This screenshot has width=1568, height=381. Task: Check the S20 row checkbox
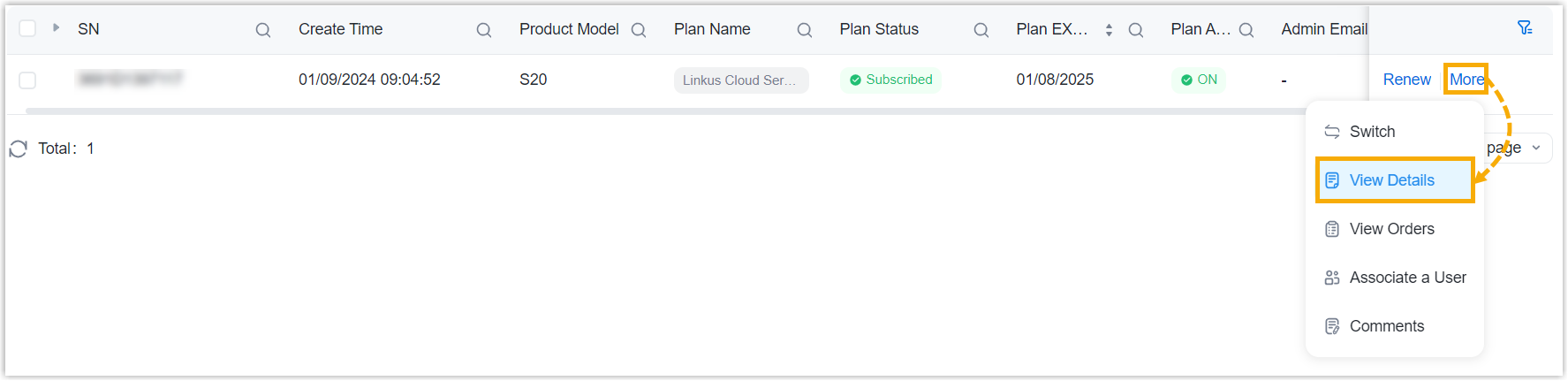(x=27, y=80)
